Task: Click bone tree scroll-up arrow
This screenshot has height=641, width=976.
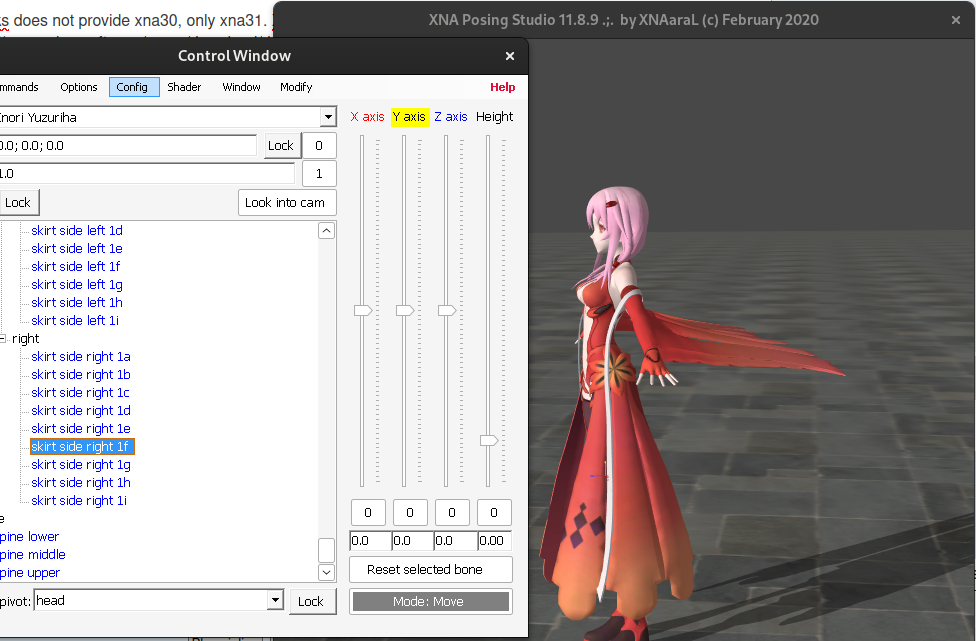Action: [327, 231]
